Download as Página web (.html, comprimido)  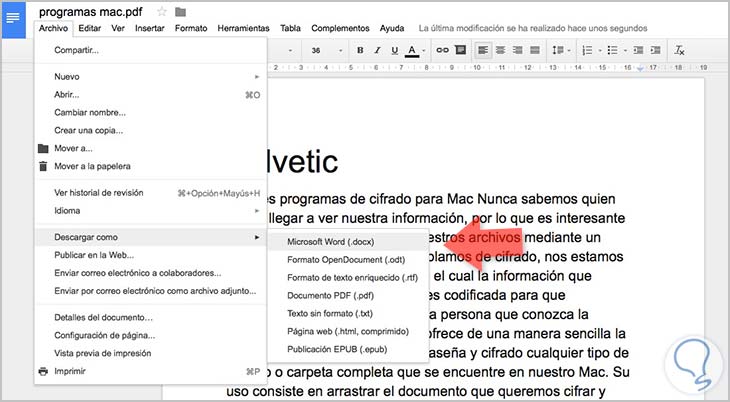(348, 331)
